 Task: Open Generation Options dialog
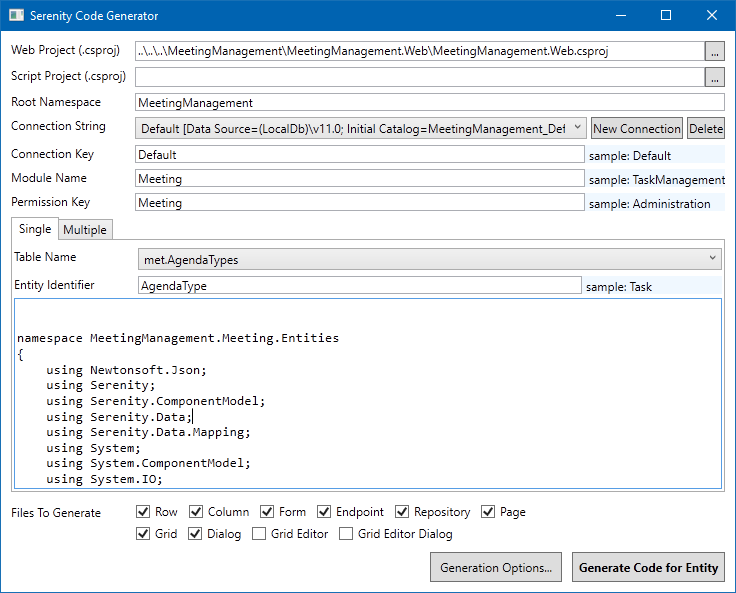(496, 568)
